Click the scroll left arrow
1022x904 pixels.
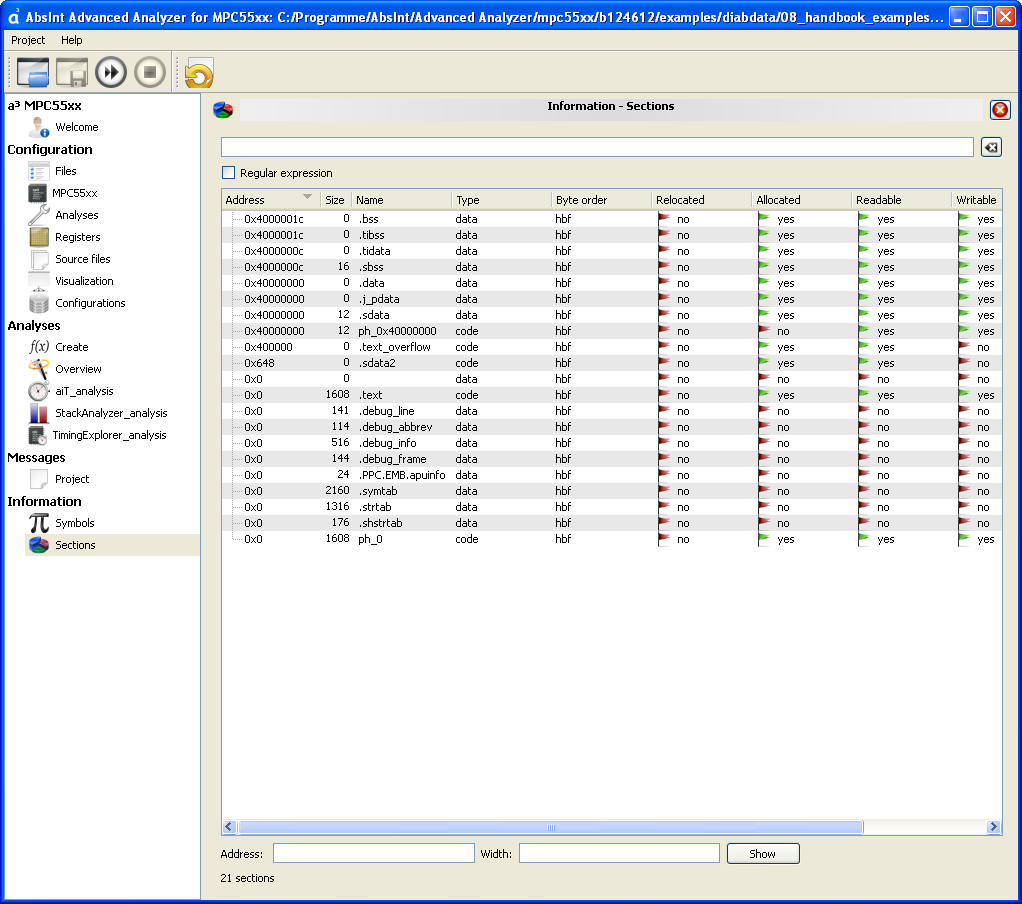(x=229, y=827)
